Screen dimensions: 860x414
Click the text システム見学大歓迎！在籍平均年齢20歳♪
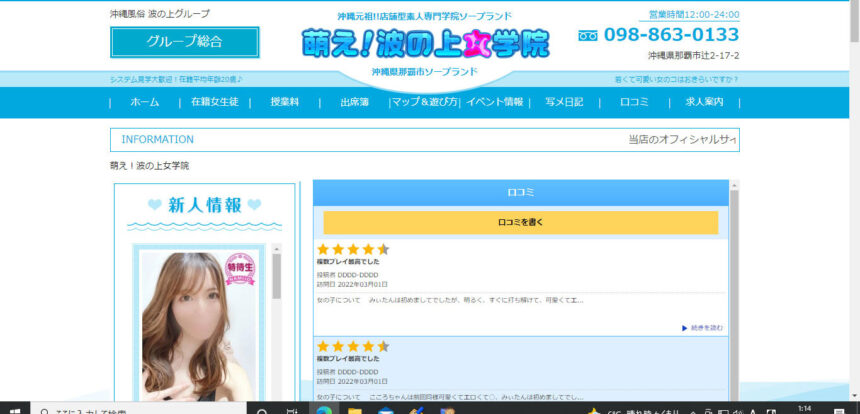176,80
